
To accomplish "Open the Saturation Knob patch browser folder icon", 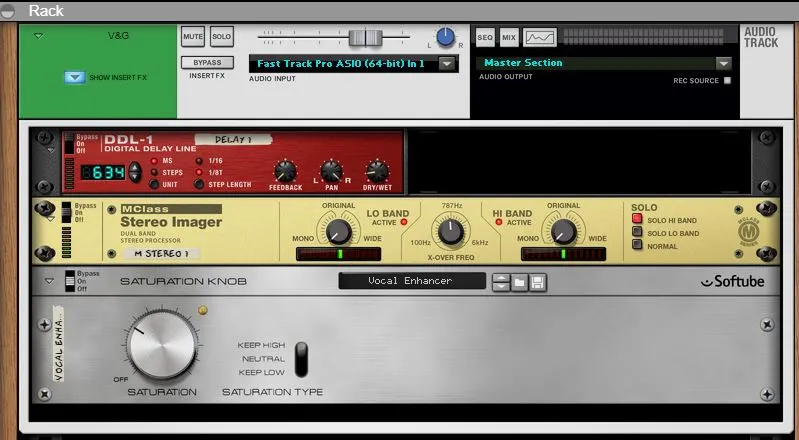I will [x=520, y=282].
